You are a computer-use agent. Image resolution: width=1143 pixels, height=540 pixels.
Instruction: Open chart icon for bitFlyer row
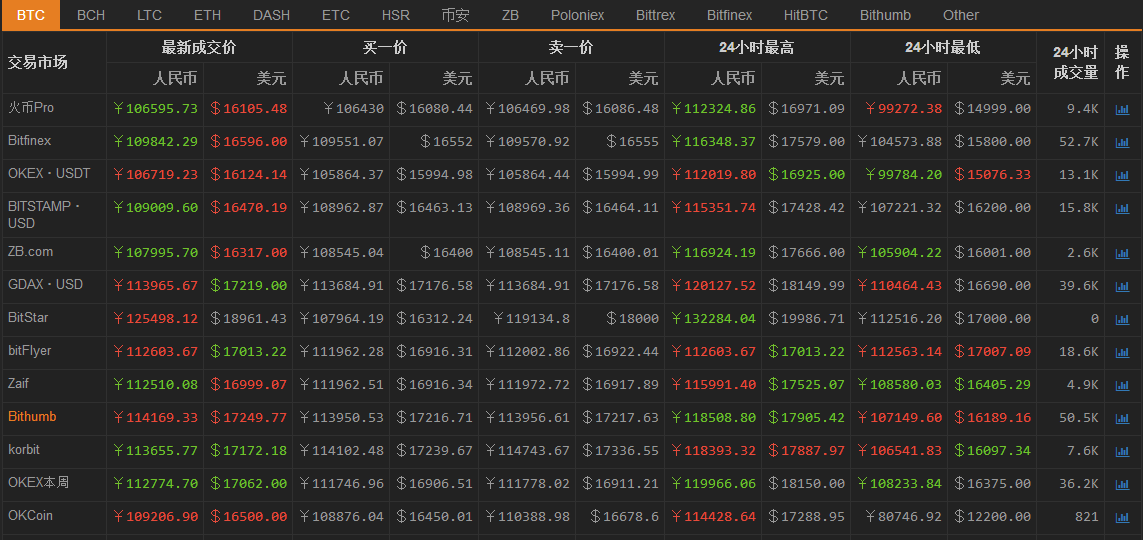1122,353
